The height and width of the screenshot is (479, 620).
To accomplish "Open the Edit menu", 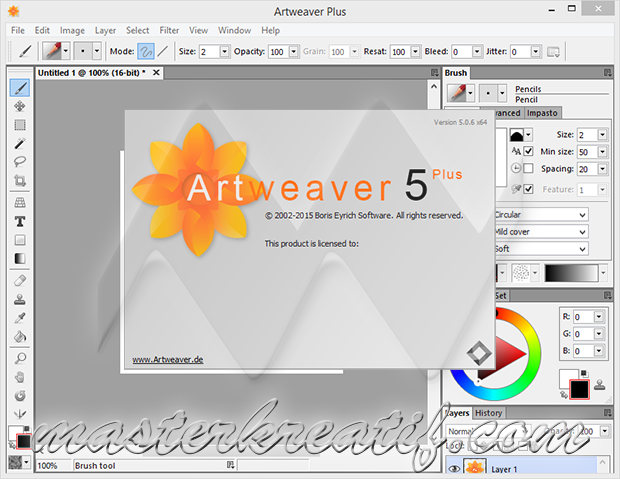I will click(42, 30).
